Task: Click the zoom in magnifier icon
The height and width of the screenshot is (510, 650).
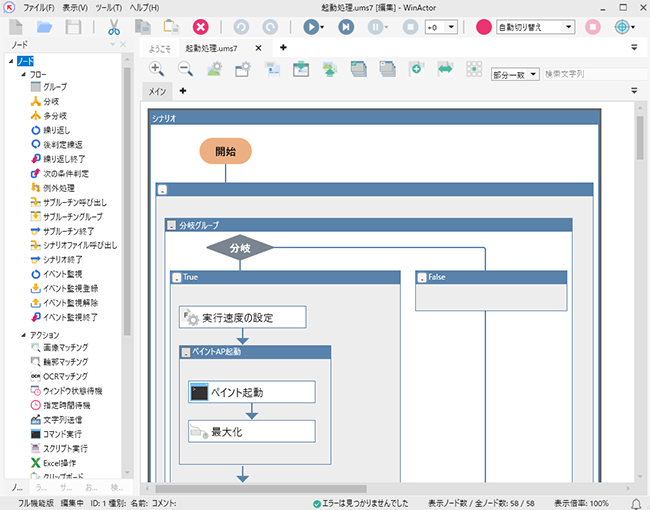Action: (157, 69)
